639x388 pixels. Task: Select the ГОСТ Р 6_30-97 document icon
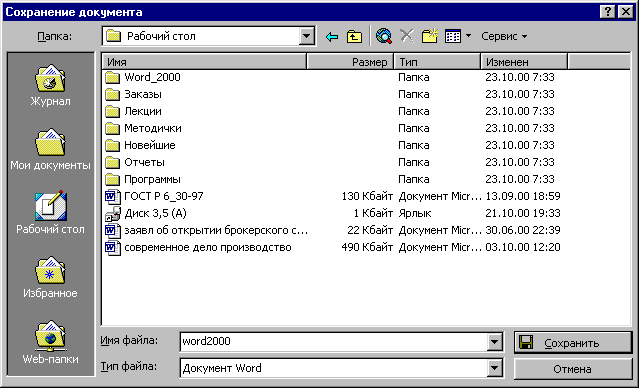point(113,197)
